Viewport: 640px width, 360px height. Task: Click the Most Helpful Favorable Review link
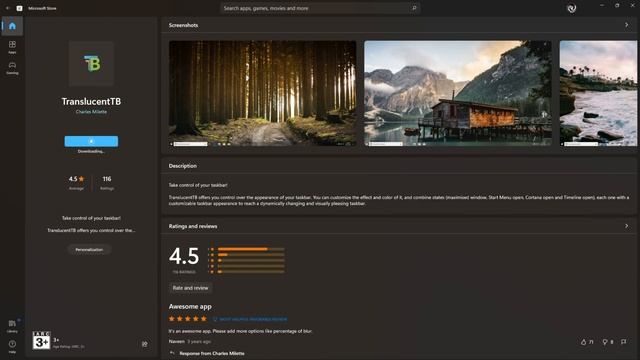(x=250, y=319)
